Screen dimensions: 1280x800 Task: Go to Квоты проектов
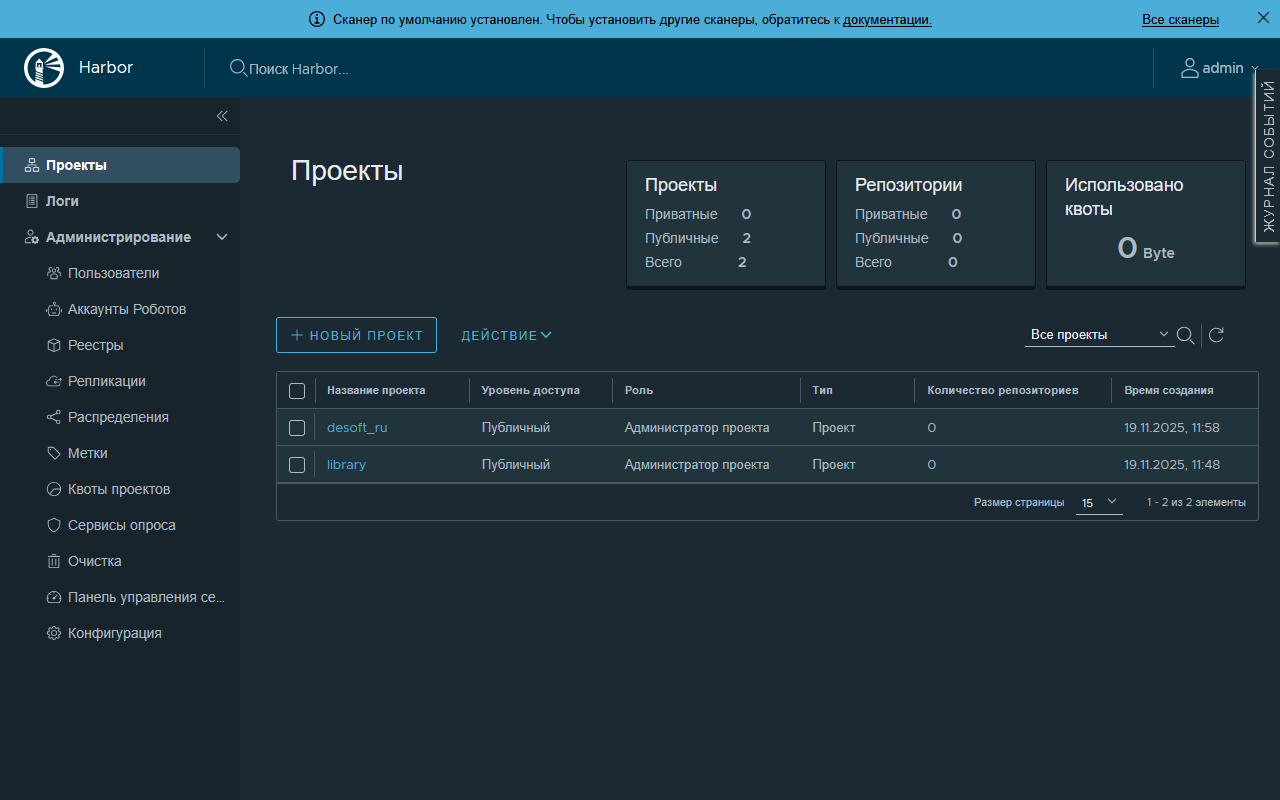click(x=119, y=489)
